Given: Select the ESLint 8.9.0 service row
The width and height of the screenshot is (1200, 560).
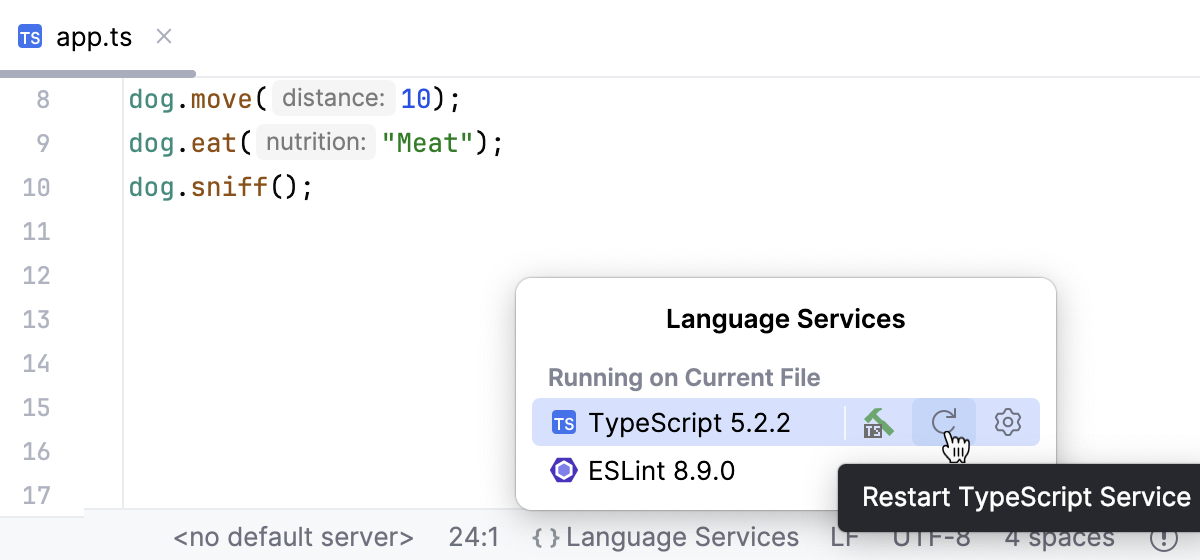Looking at the screenshot, I should coord(786,470).
